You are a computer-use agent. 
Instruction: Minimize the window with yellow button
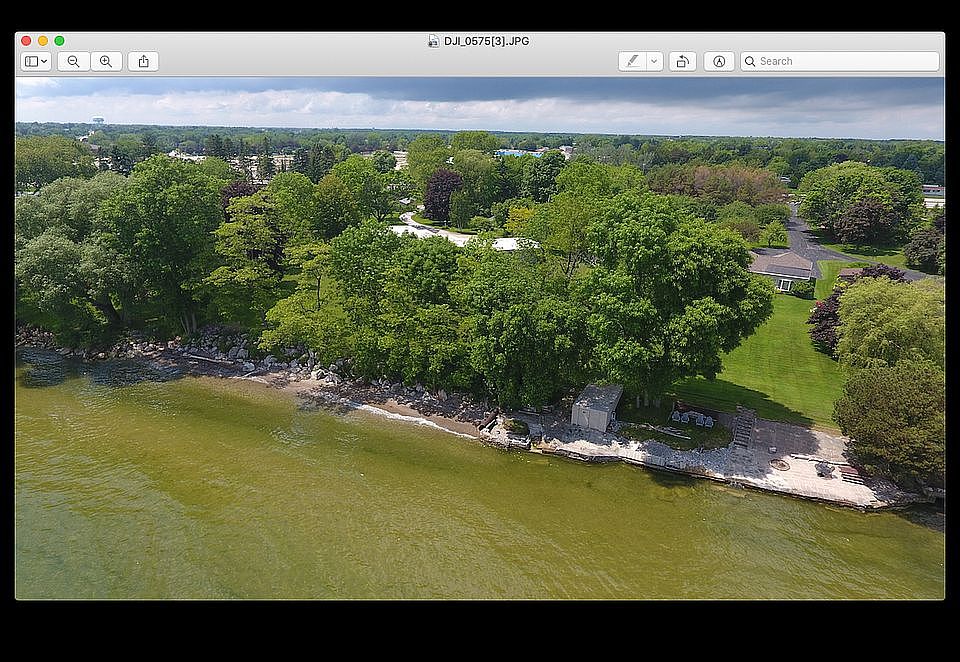43,41
